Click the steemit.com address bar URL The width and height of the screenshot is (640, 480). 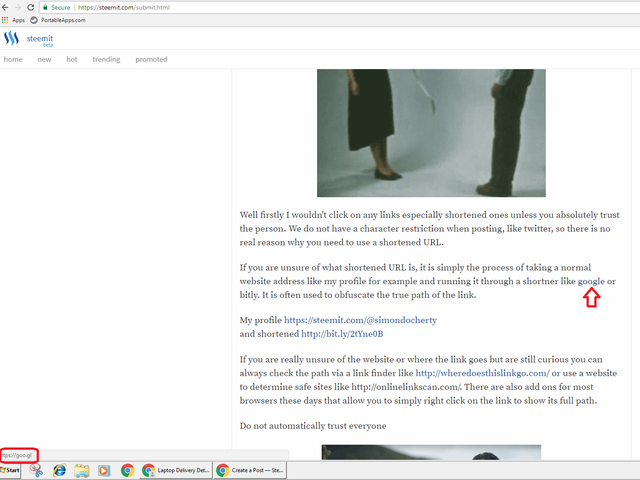coord(124,7)
